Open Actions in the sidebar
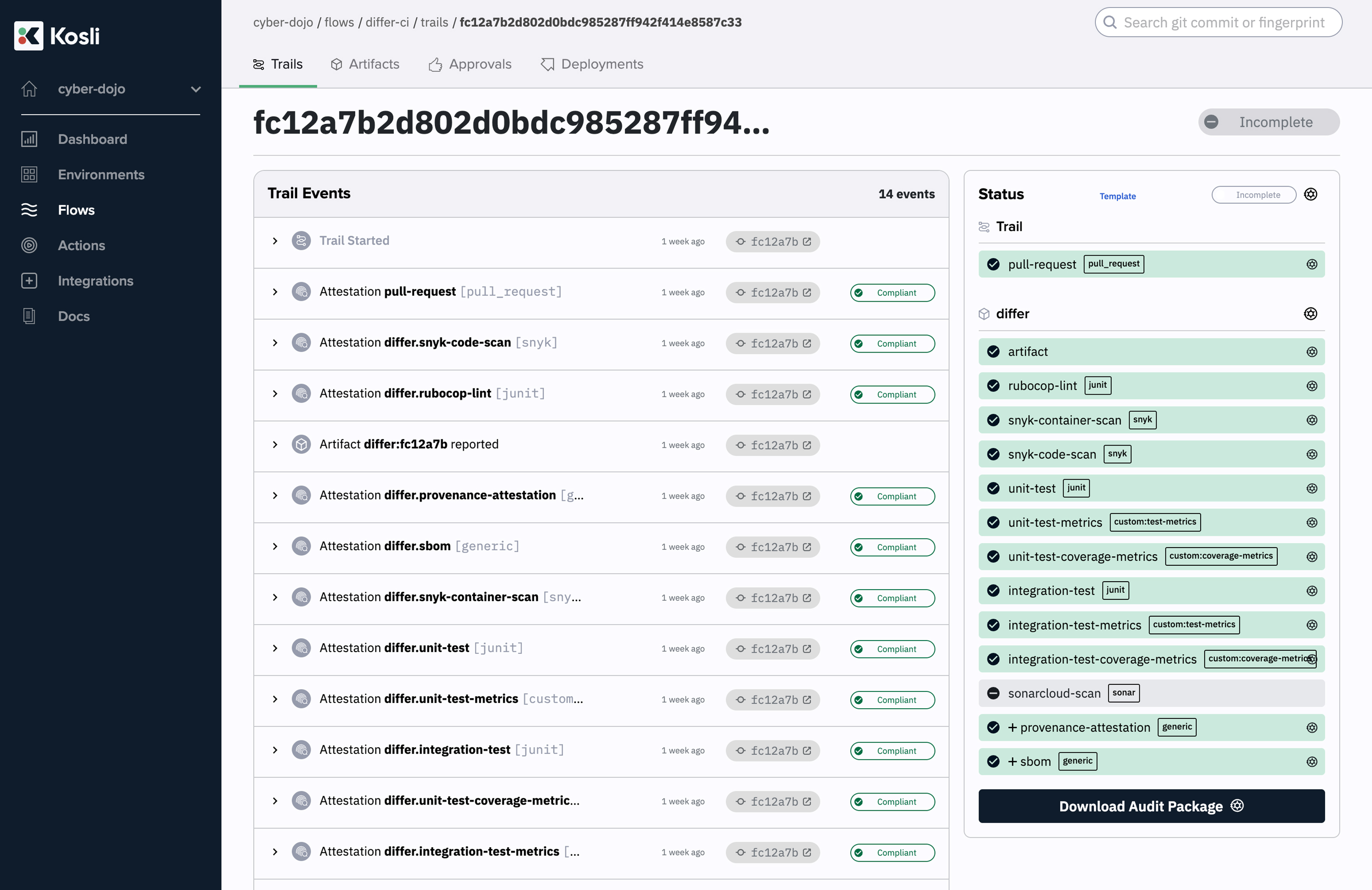The width and height of the screenshot is (1372, 890). click(81, 246)
